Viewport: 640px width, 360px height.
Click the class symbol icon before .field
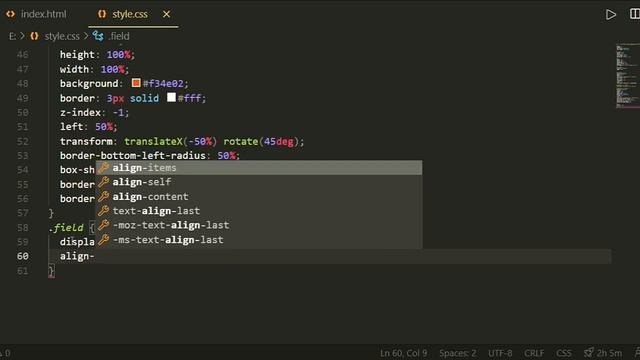[98, 36]
